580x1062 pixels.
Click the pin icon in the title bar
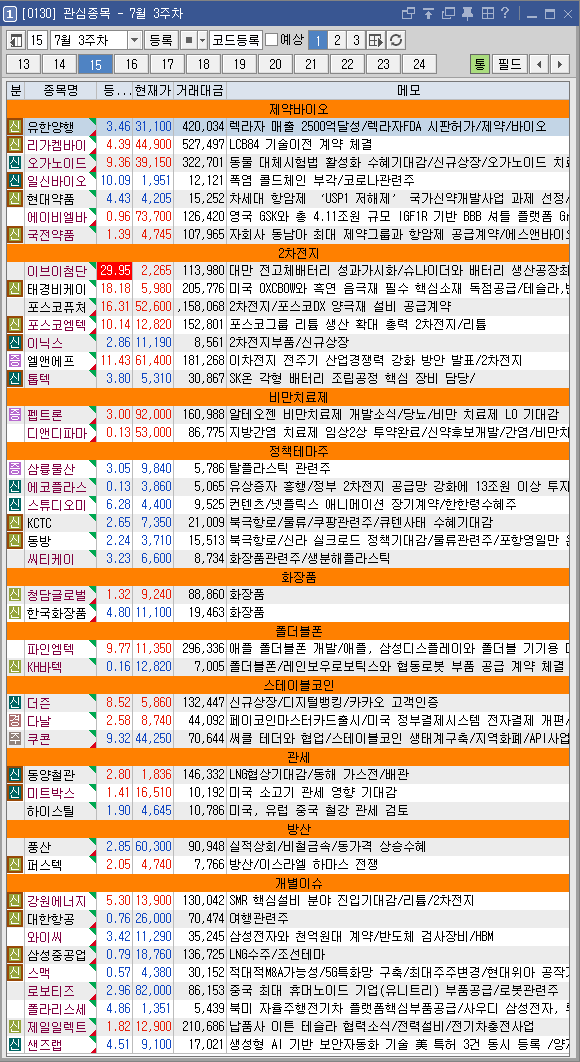[467, 13]
